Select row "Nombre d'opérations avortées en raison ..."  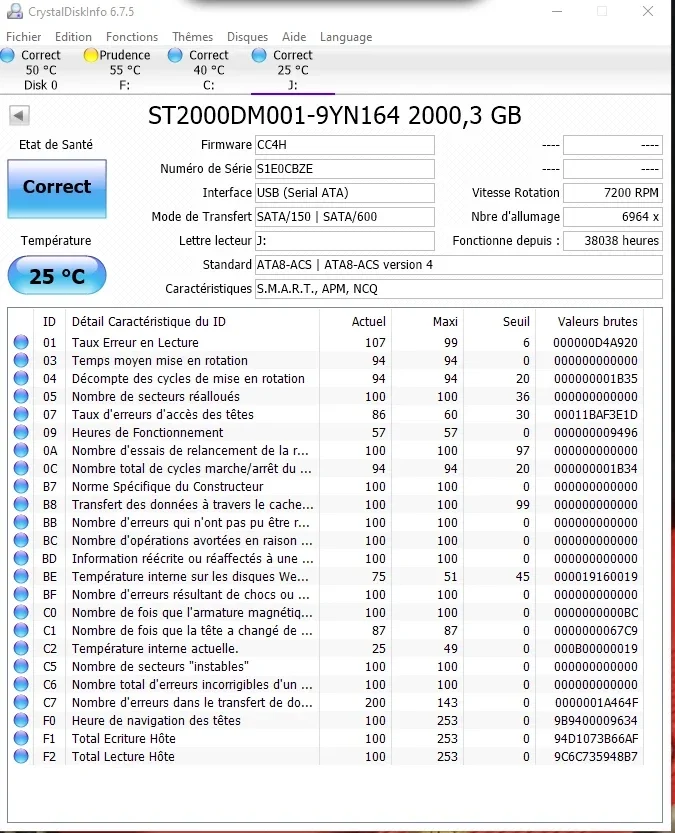[x=326, y=540]
